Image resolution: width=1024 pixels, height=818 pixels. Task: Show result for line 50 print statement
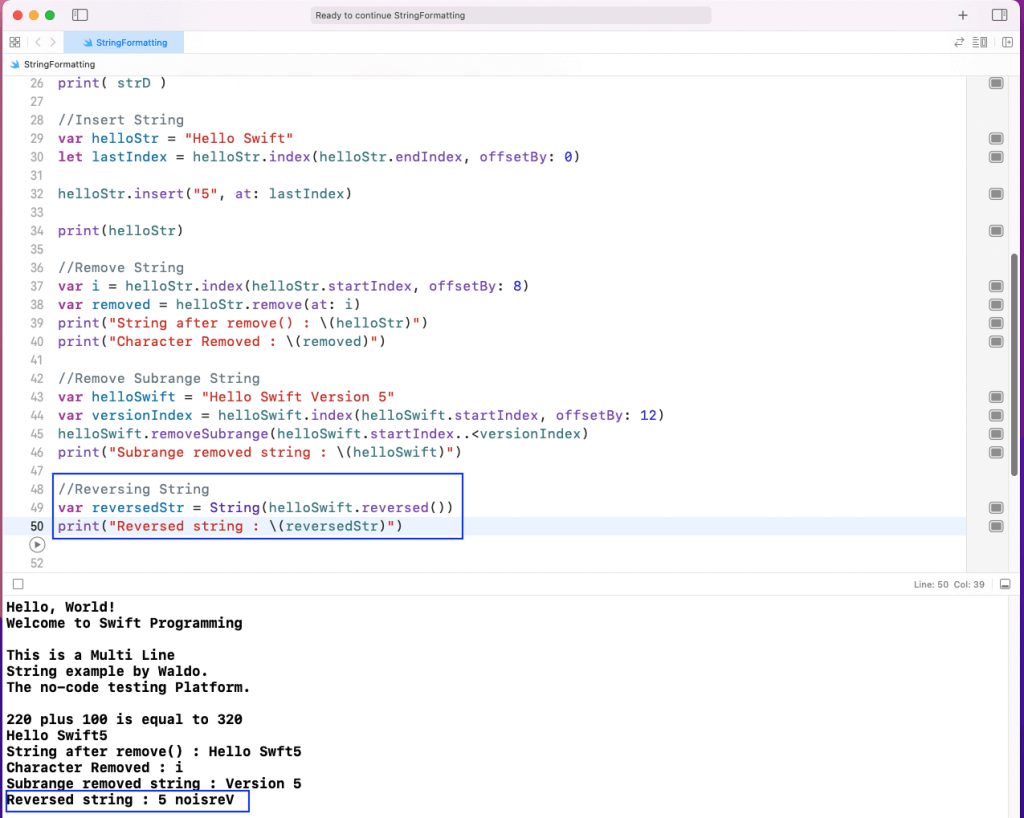tap(996, 526)
